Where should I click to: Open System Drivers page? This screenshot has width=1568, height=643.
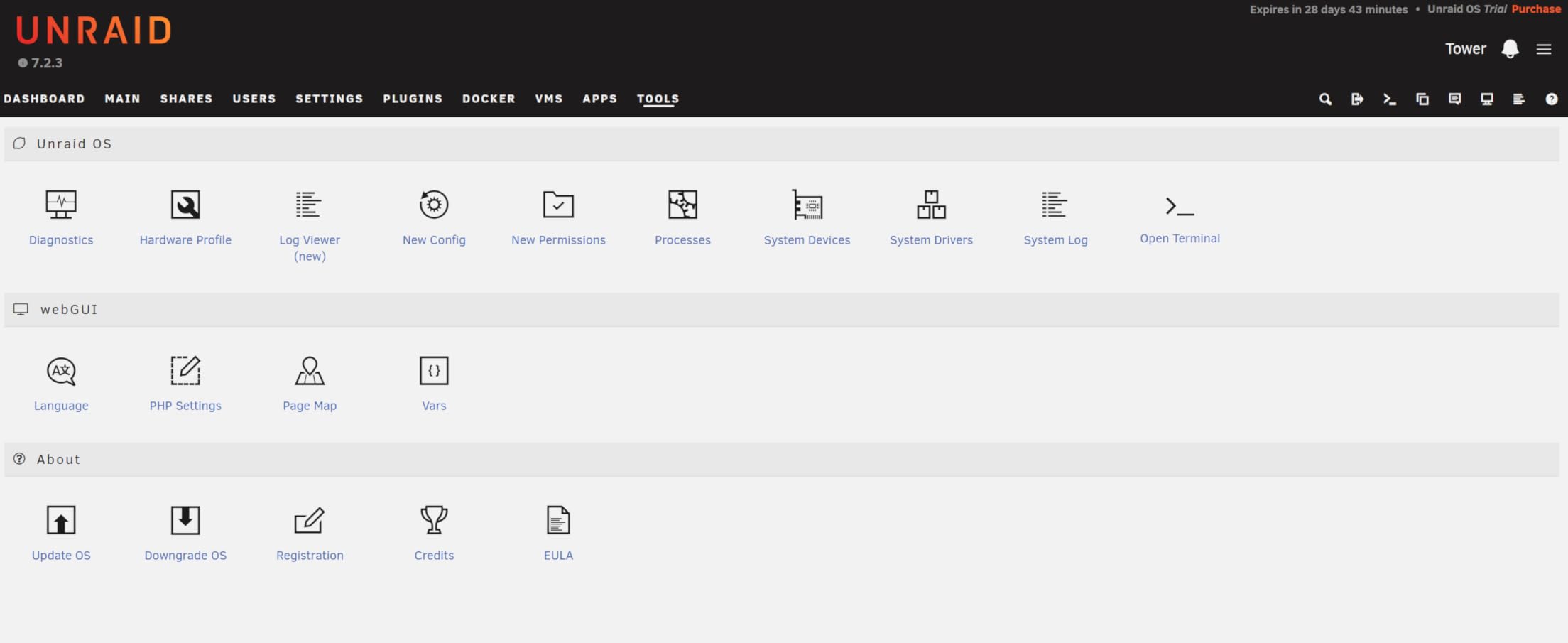click(x=931, y=217)
